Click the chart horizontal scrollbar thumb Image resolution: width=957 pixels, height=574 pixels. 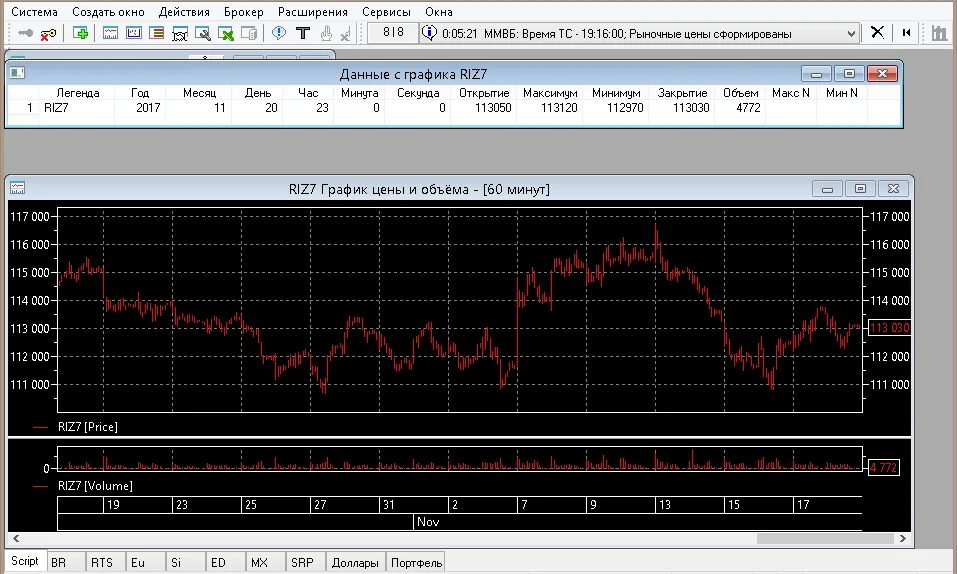pos(825,539)
